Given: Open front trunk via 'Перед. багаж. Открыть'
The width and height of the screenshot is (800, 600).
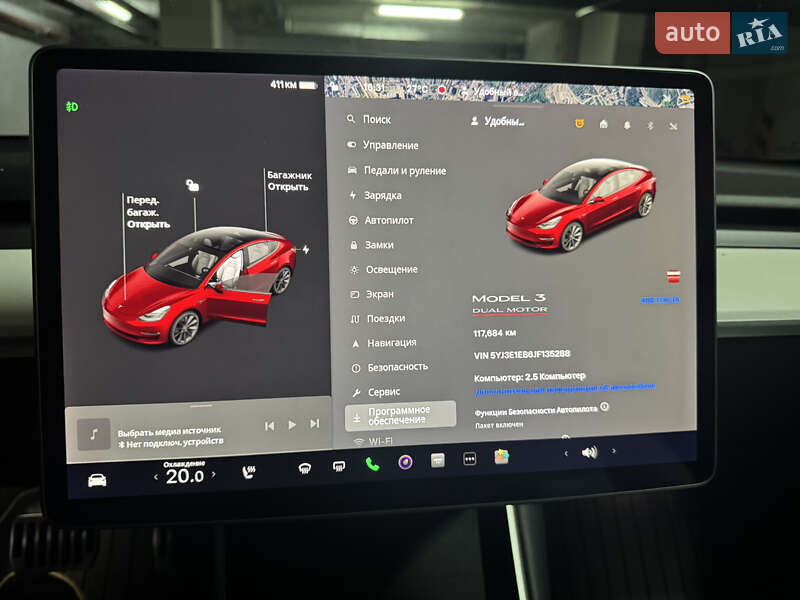Looking at the screenshot, I should coord(148,212).
